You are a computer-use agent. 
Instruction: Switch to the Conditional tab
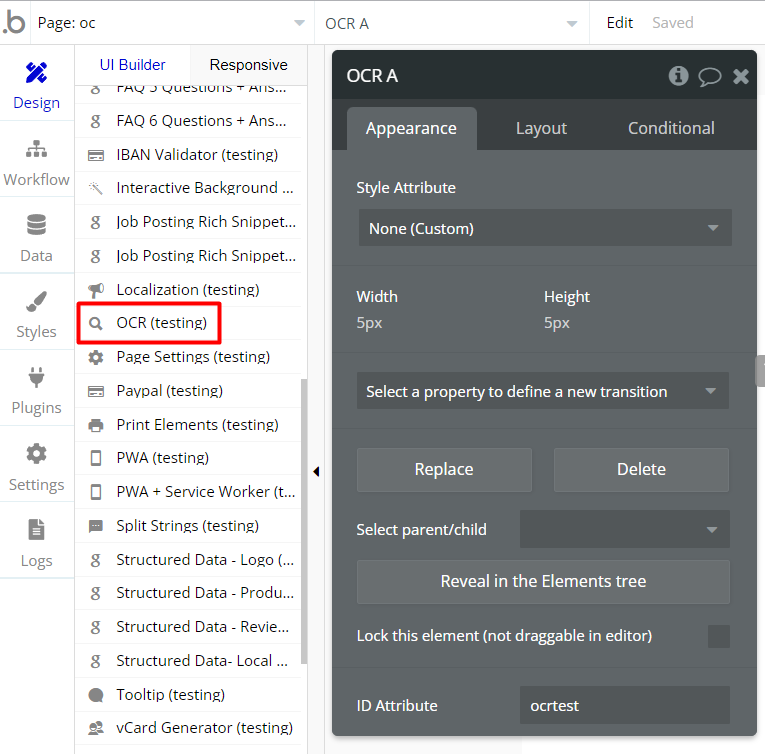point(671,128)
